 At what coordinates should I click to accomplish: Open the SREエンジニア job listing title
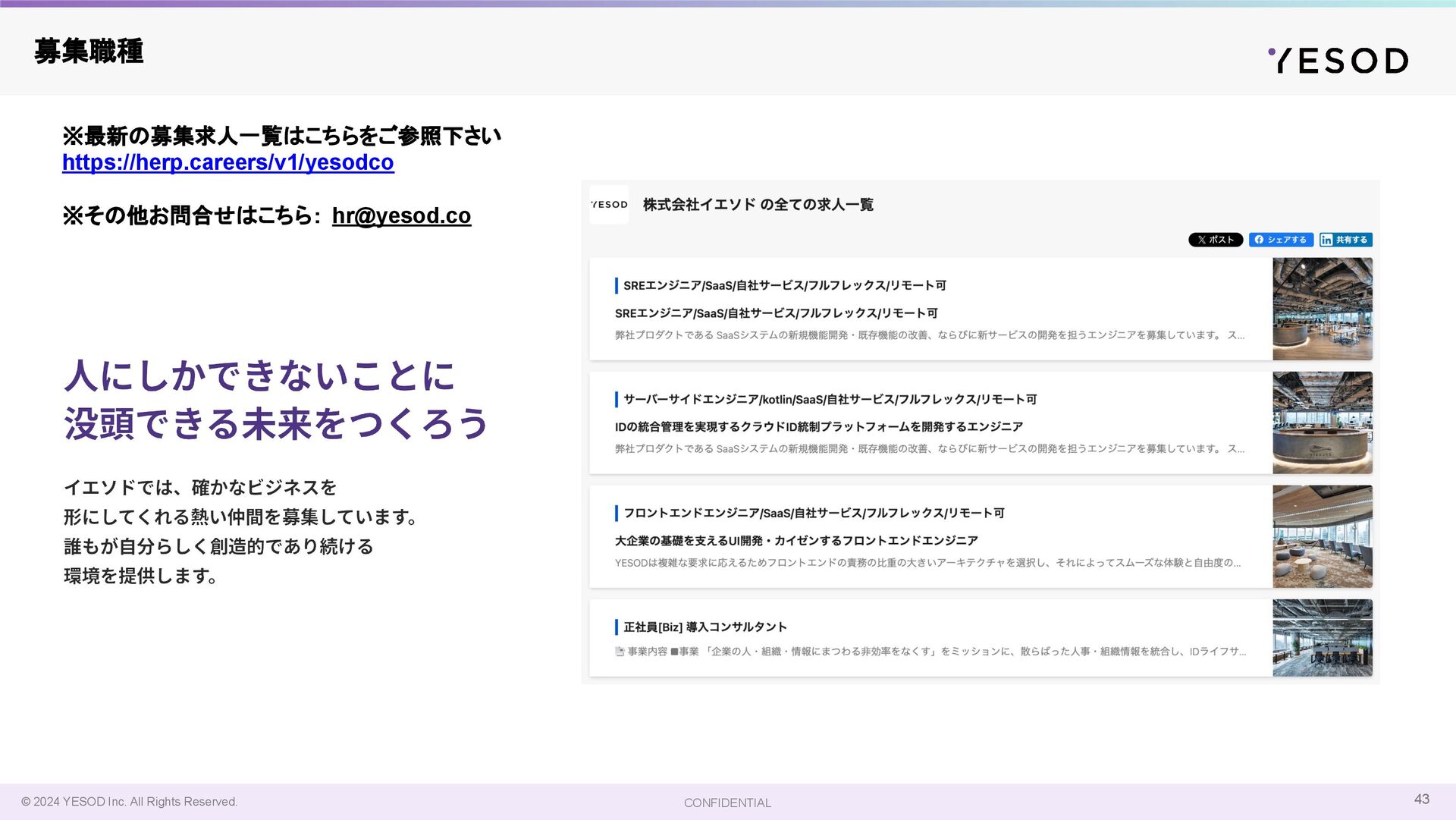coord(784,285)
